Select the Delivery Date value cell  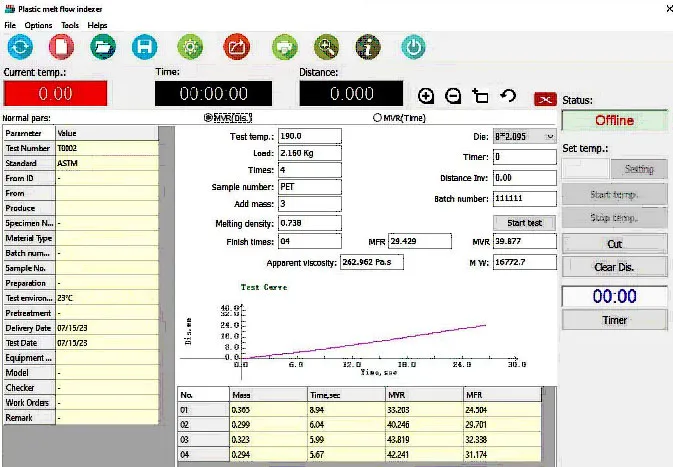(107, 328)
